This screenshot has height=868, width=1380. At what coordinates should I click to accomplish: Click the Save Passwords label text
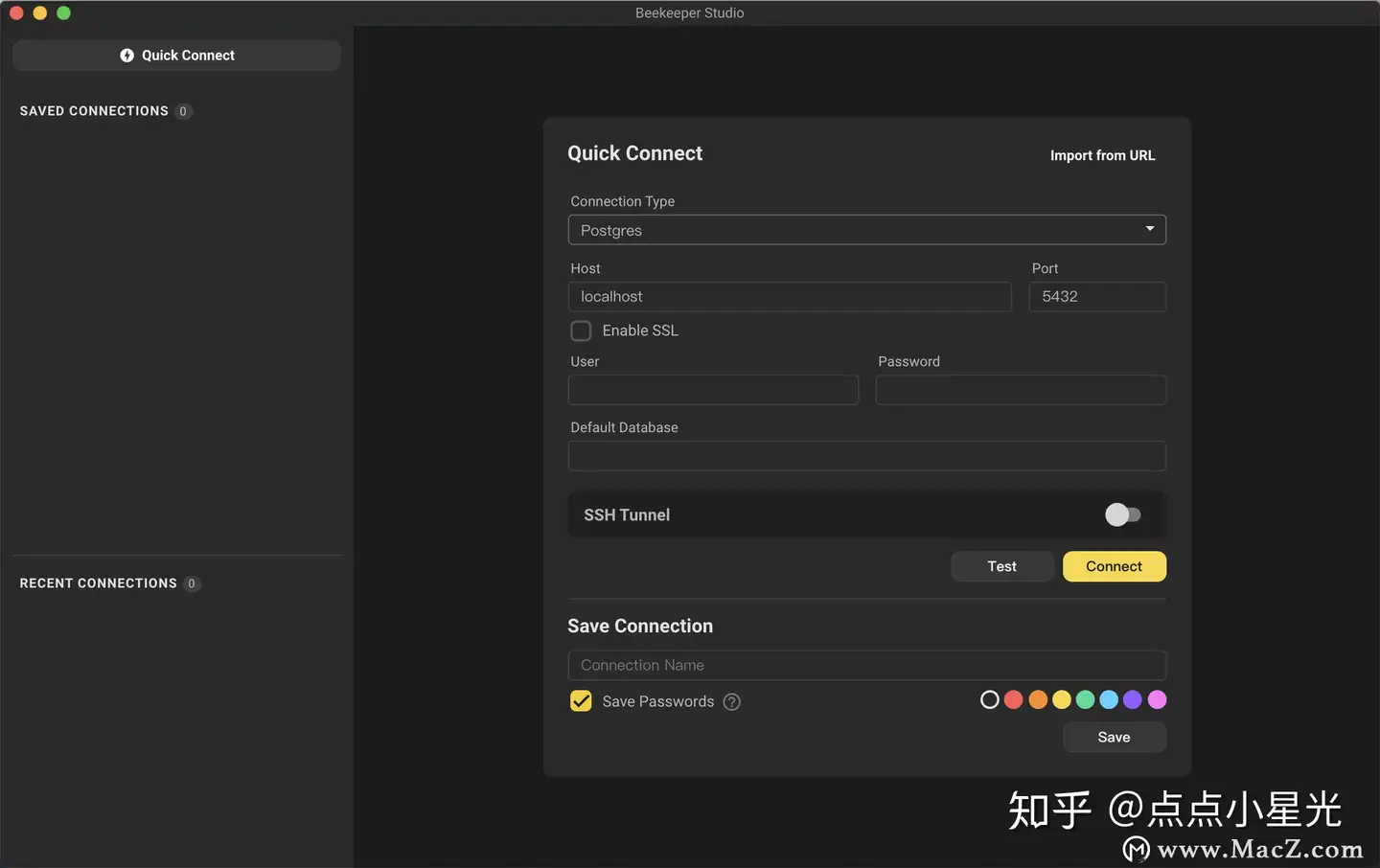click(x=658, y=701)
